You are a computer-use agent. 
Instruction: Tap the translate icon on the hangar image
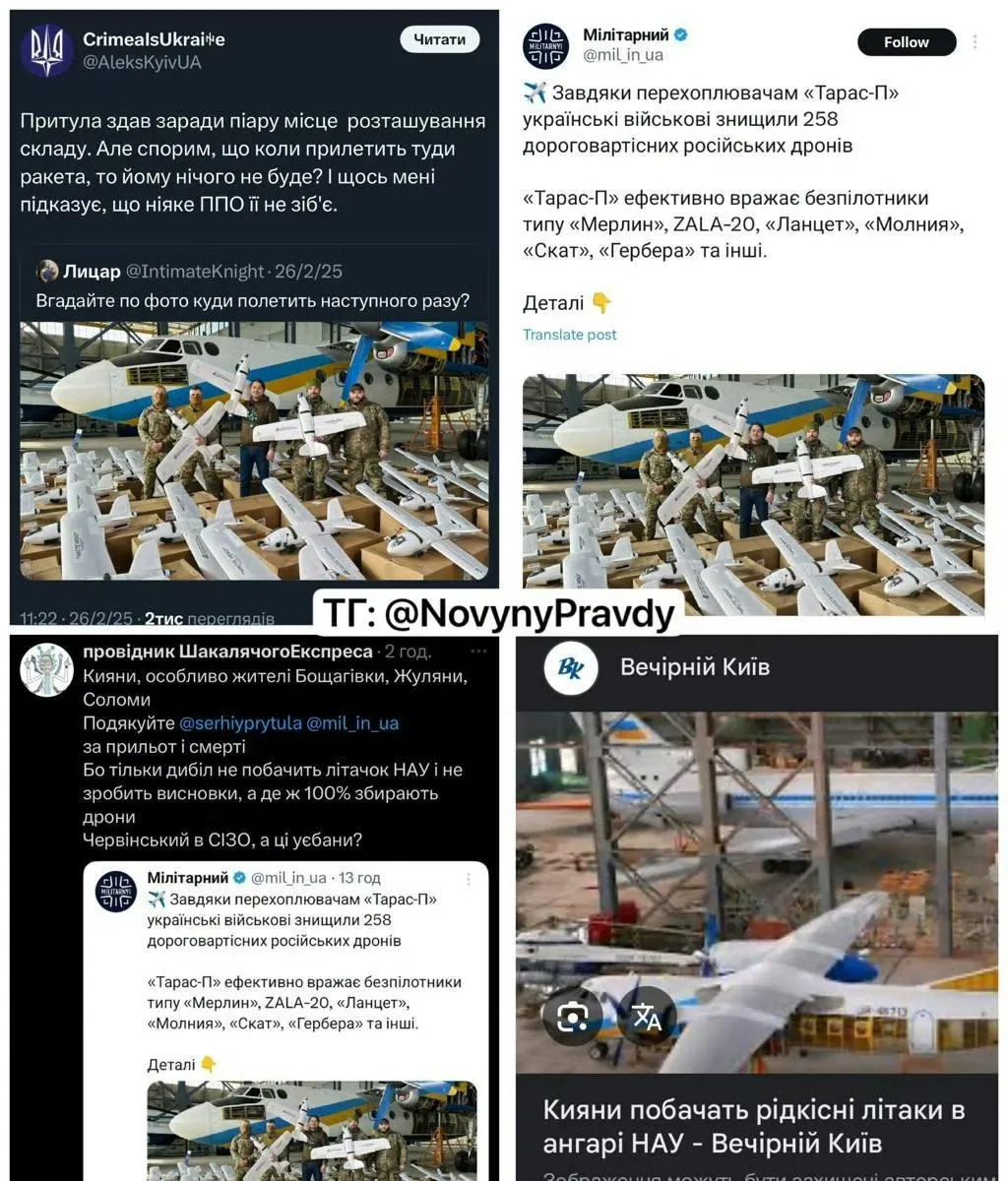tap(647, 1015)
